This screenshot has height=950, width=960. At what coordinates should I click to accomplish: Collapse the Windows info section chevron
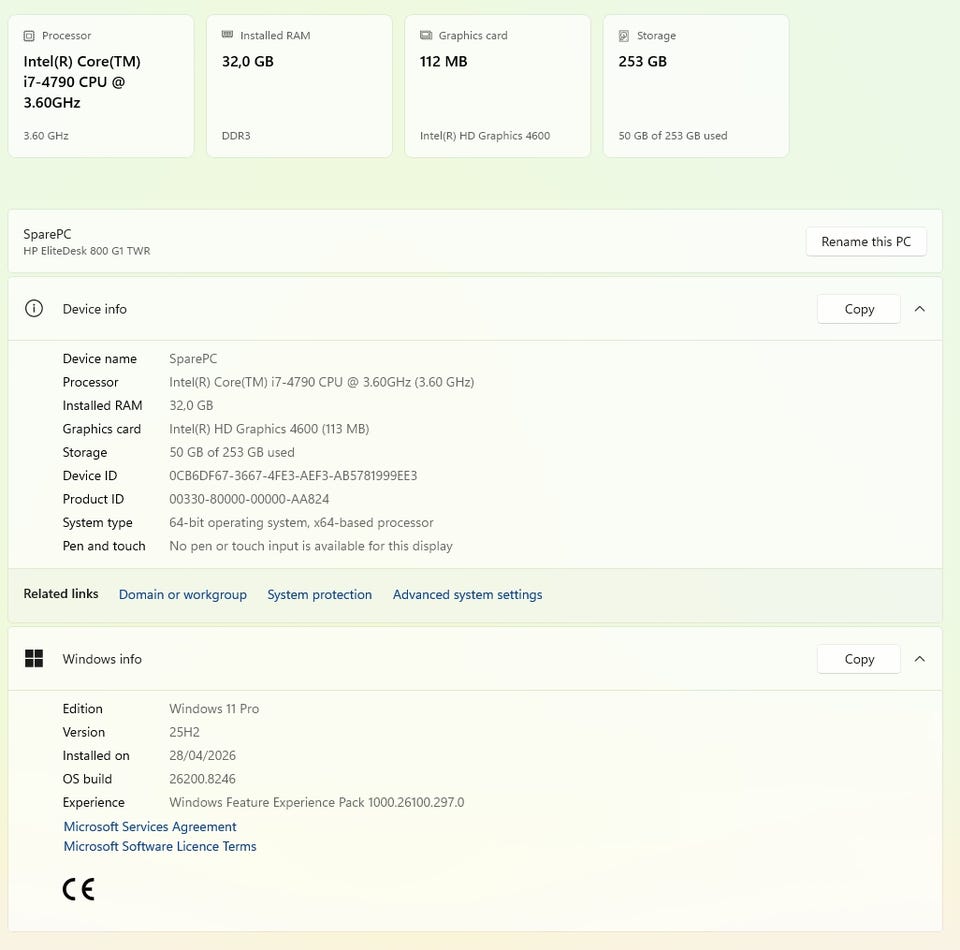(x=920, y=659)
